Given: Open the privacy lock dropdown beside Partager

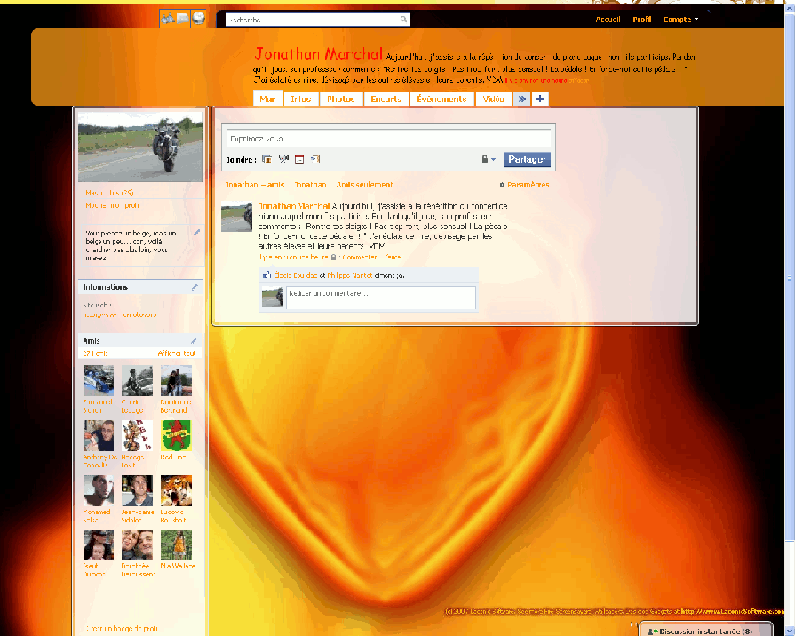Looking at the screenshot, I should pos(488,159).
